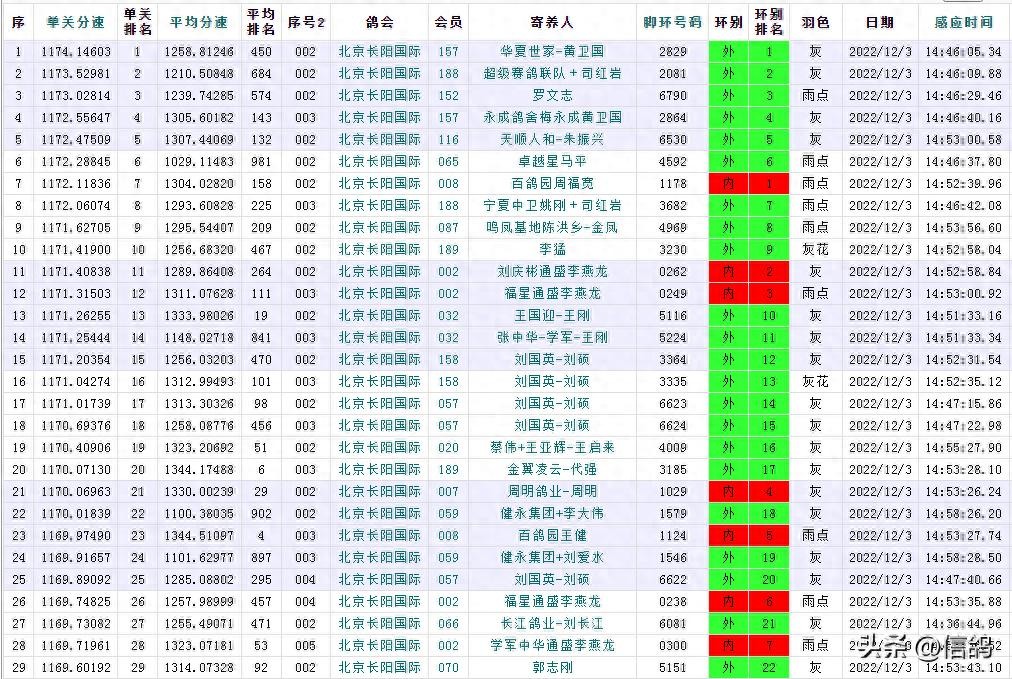Screen dimensions: 1012x679
Task: Click member number 065
Action: pyautogui.click(x=448, y=161)
